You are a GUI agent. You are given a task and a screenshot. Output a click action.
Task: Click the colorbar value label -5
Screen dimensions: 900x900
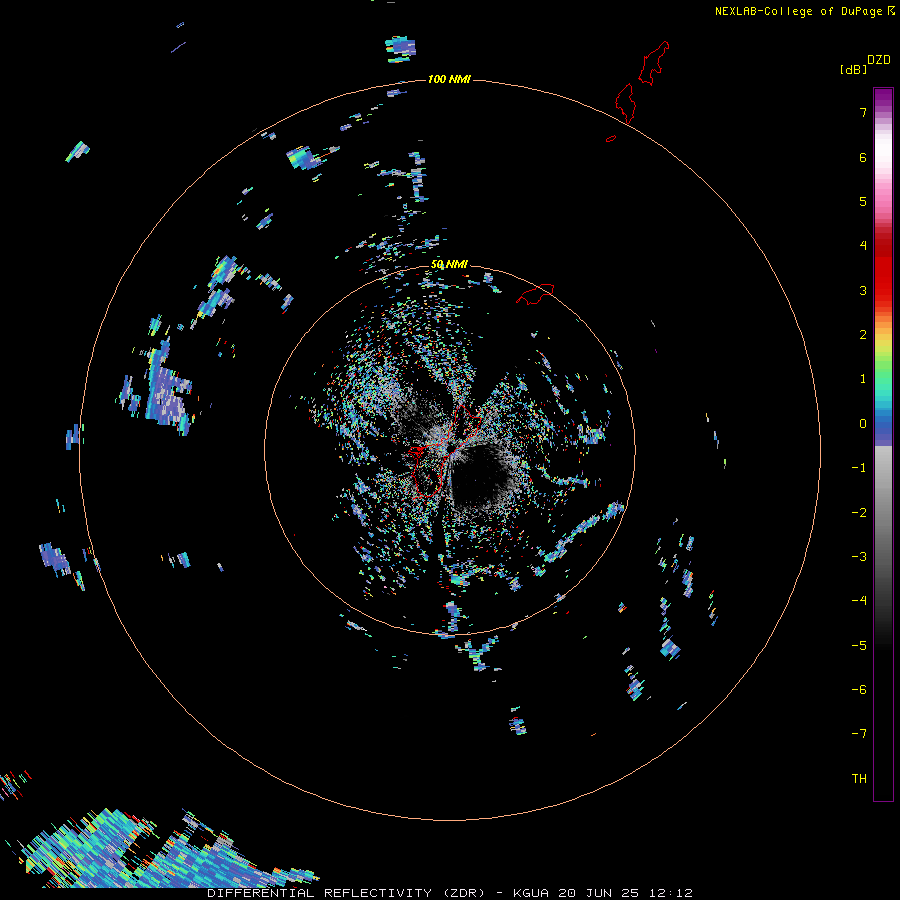pyautogui.click(x=859, y=646)
